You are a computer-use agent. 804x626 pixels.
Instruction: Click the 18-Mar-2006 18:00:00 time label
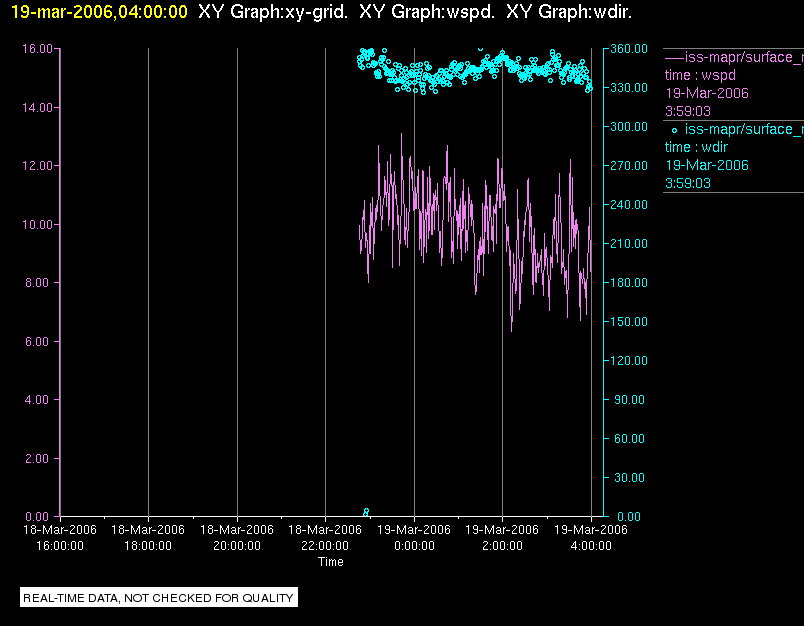pos(148,538)
